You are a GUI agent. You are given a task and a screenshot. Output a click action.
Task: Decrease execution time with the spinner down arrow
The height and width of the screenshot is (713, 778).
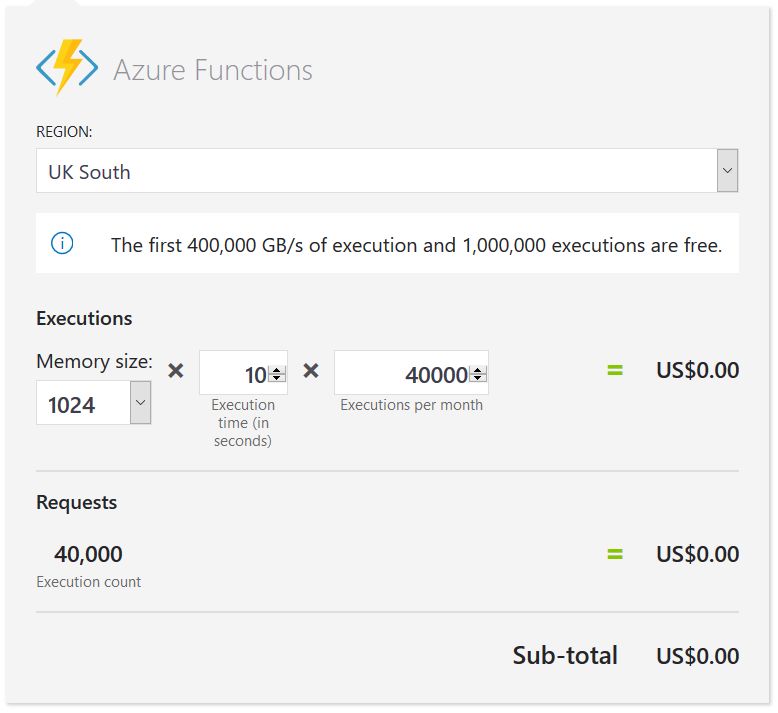[277, 378]
